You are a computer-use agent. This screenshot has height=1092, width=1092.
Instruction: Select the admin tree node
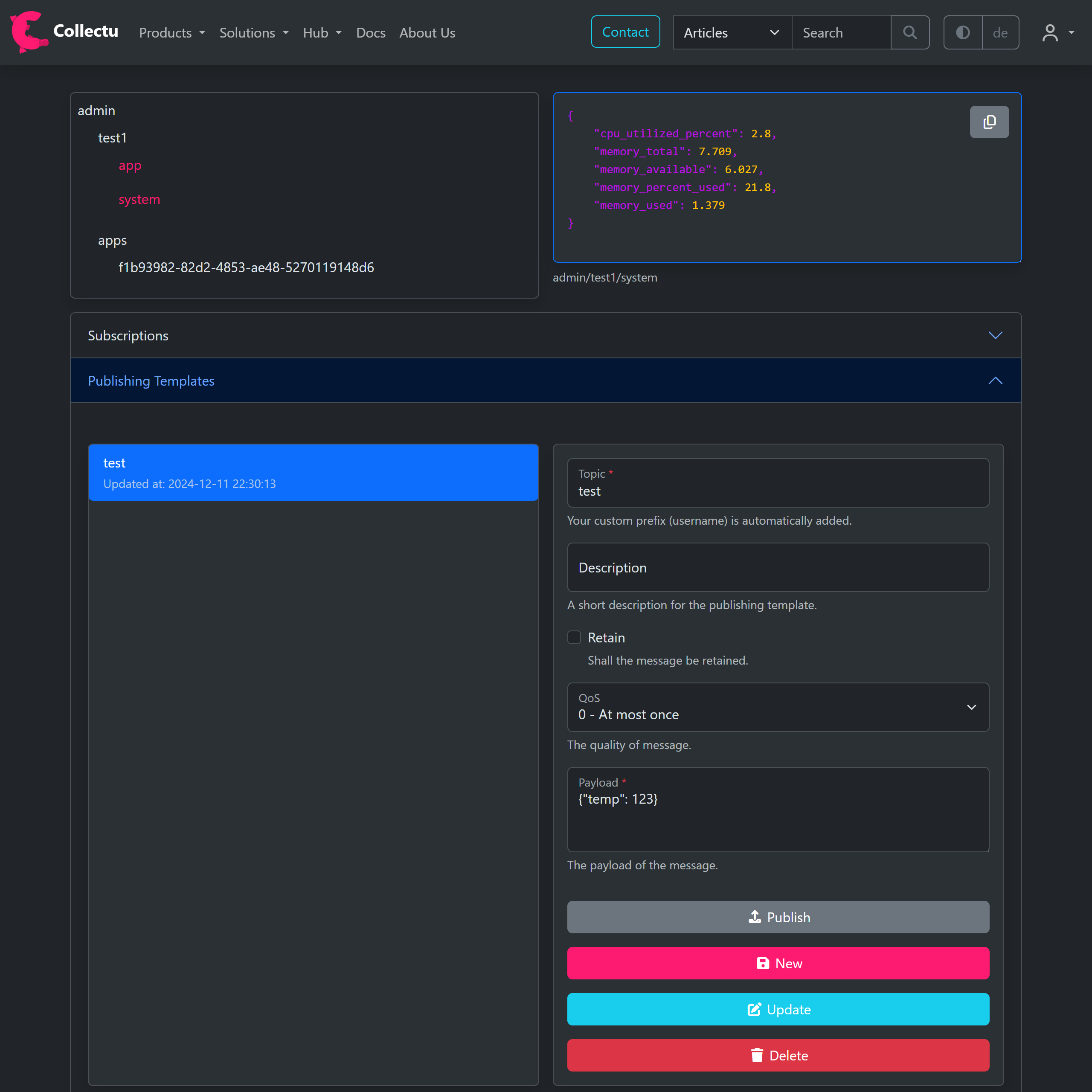tap(97, 111)
